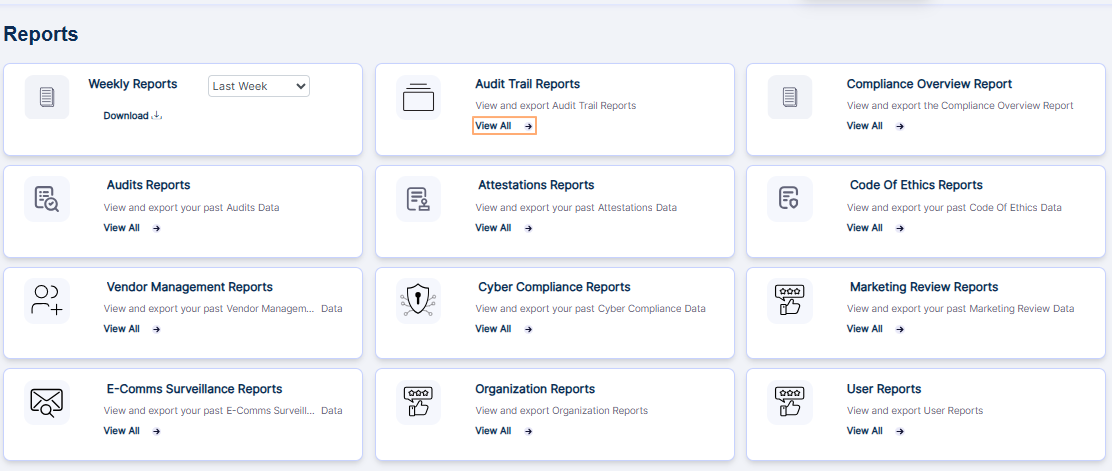
Task: Click the User Reports title
Action: [x=884, y=389]
